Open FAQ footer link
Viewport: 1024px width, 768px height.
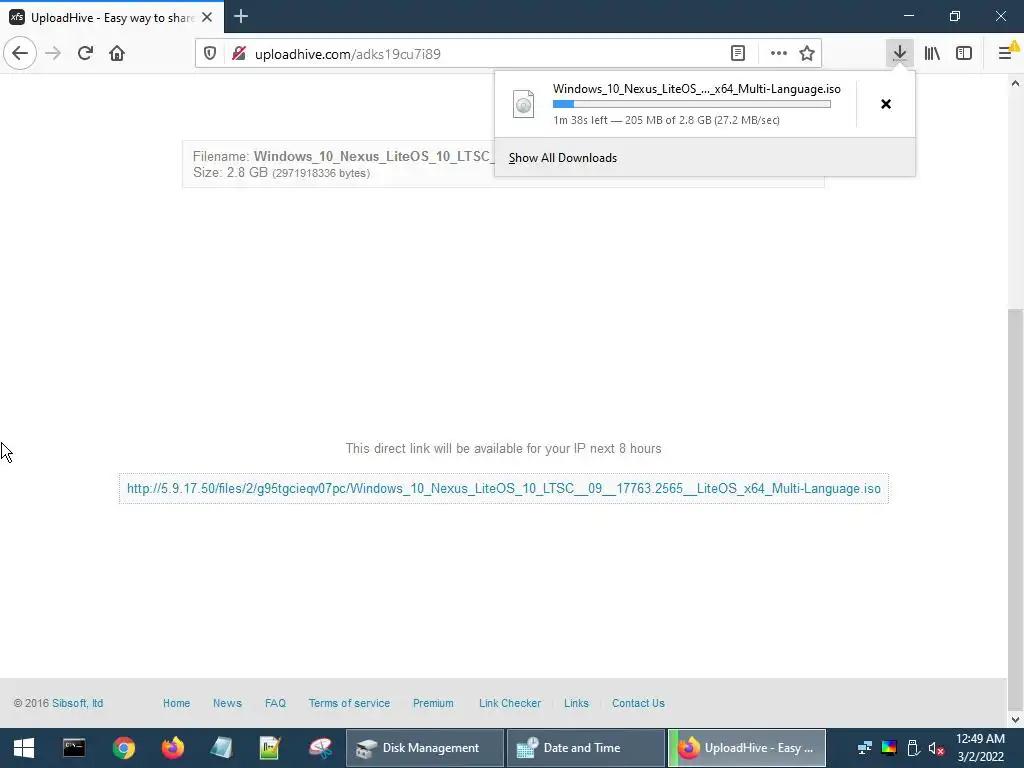tap(275, 703)
